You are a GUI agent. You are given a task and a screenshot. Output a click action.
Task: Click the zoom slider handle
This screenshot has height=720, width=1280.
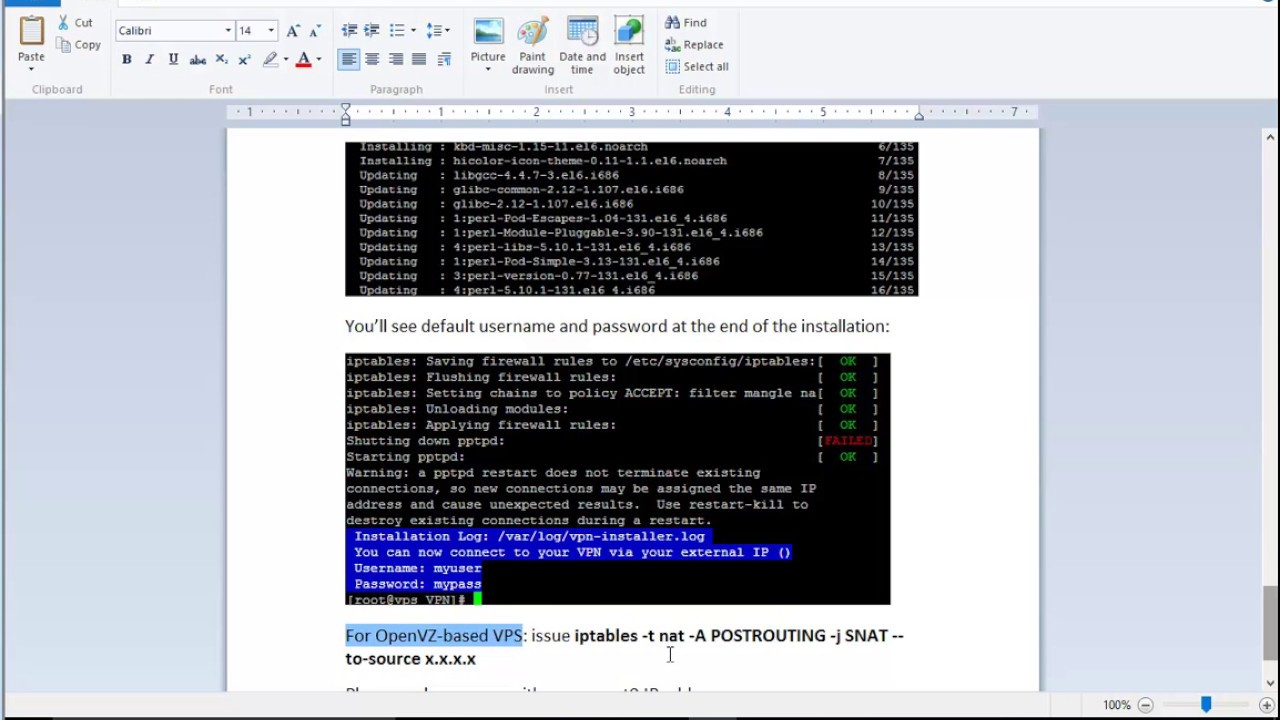(x=1206, y=705)
